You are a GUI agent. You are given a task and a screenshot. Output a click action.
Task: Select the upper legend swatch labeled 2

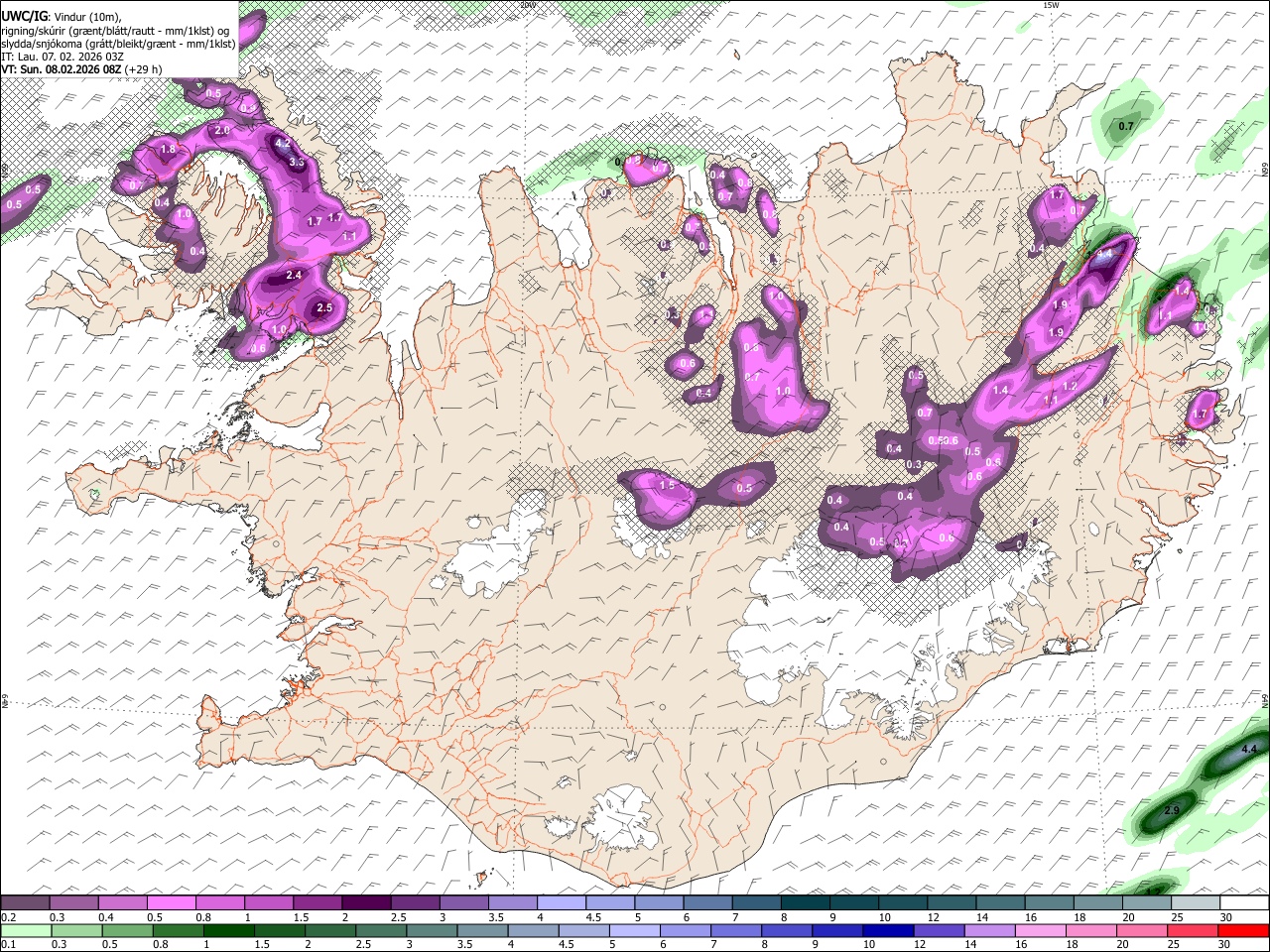click(366, 903)
